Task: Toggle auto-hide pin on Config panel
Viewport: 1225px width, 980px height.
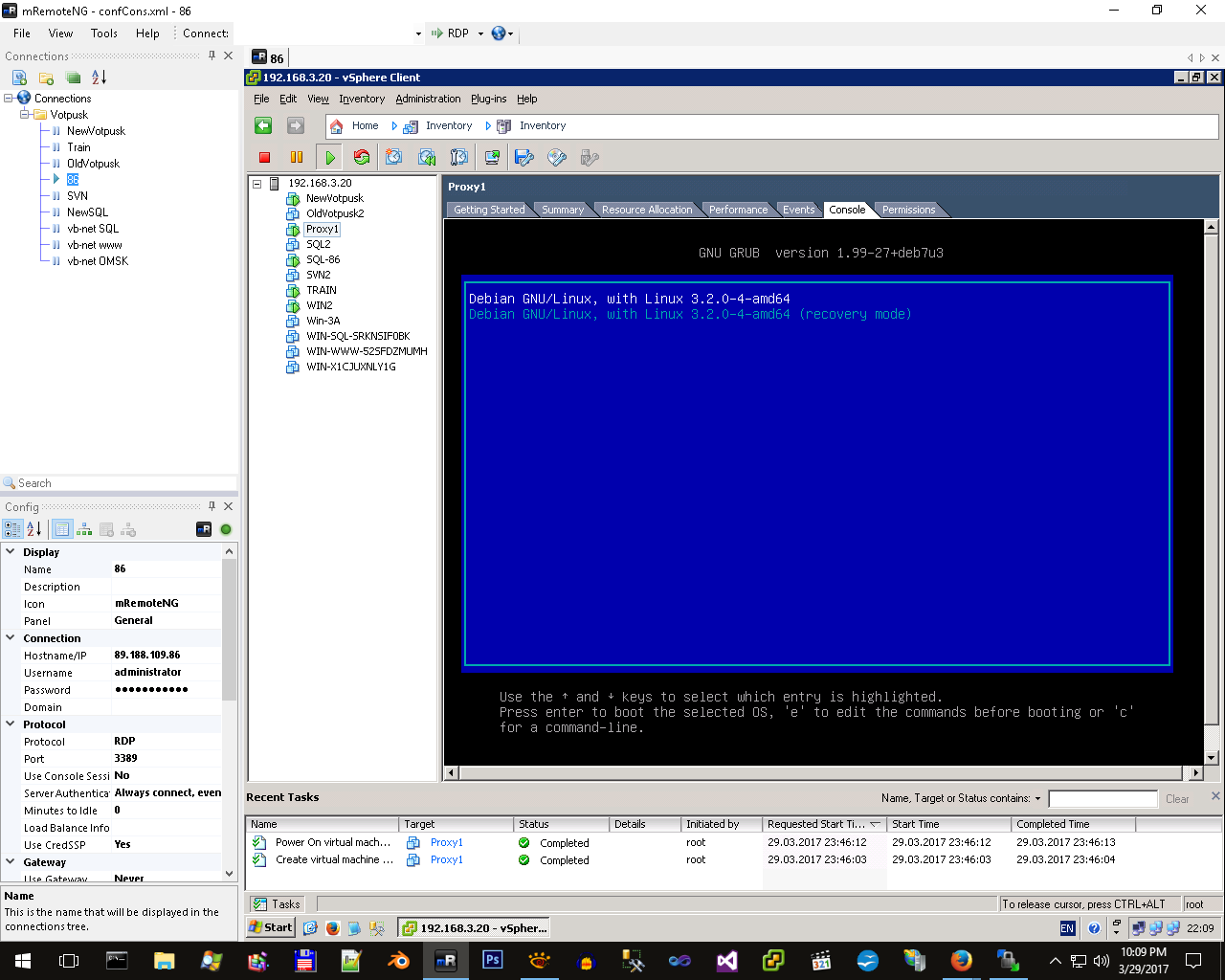Action: coord(212,506)
